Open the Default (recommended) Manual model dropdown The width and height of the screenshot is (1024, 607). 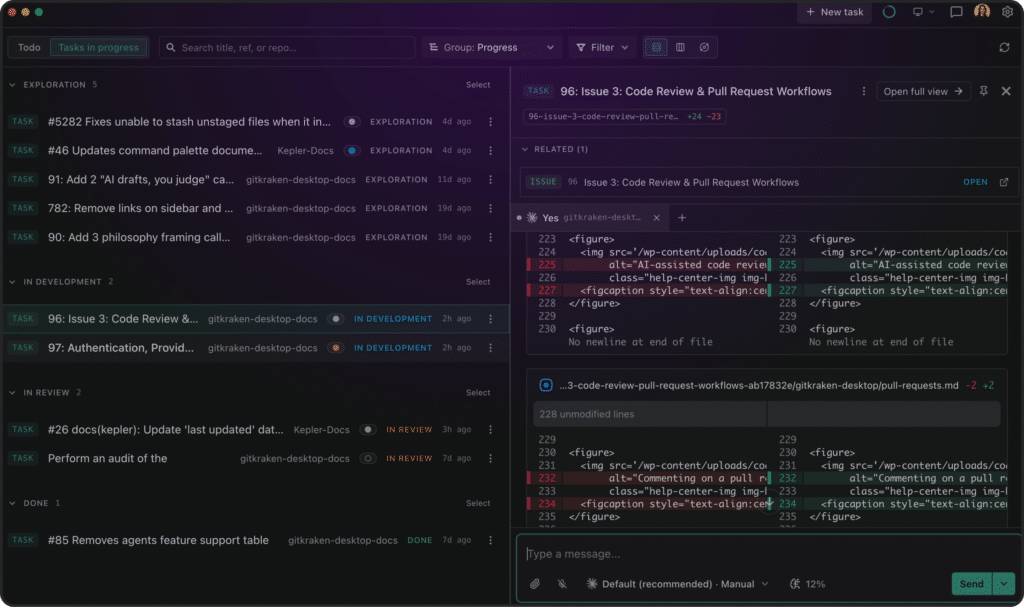[x=677, y=583]
